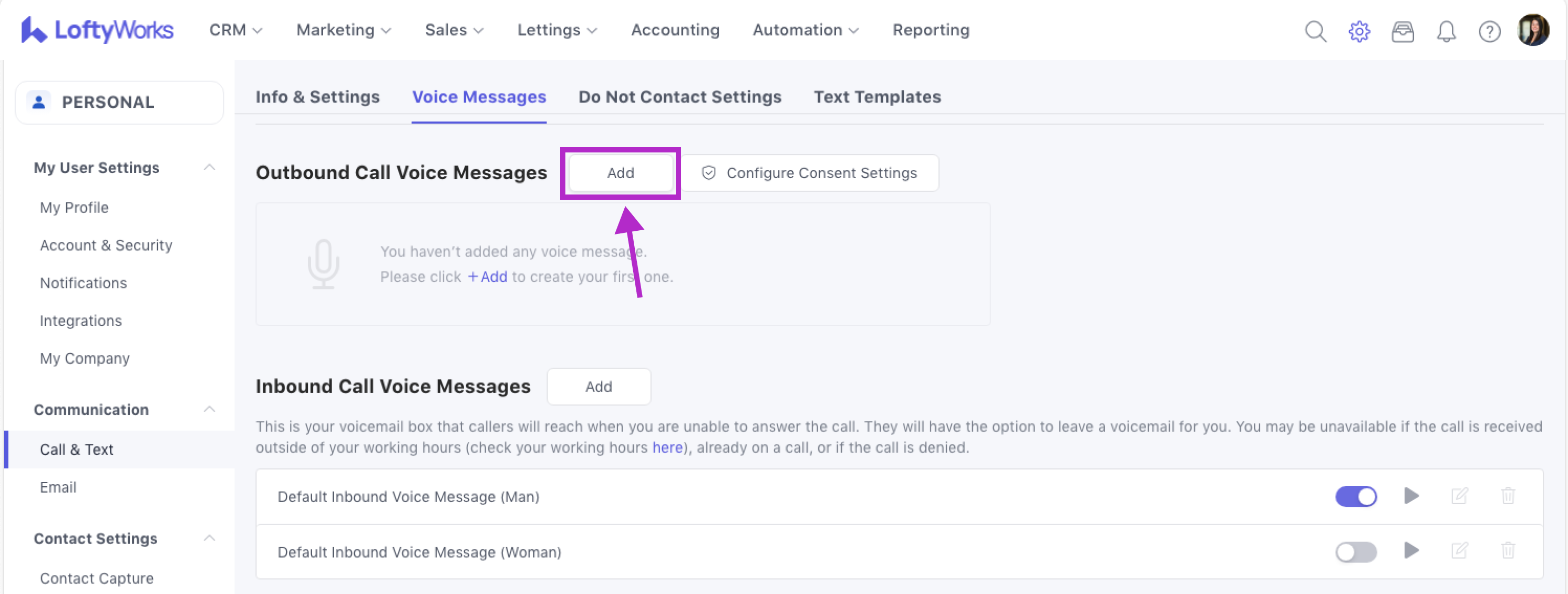This screenshot has width=1568, height=594.
Task: Open the user profile avatar
Action: tap(1533, 30)
